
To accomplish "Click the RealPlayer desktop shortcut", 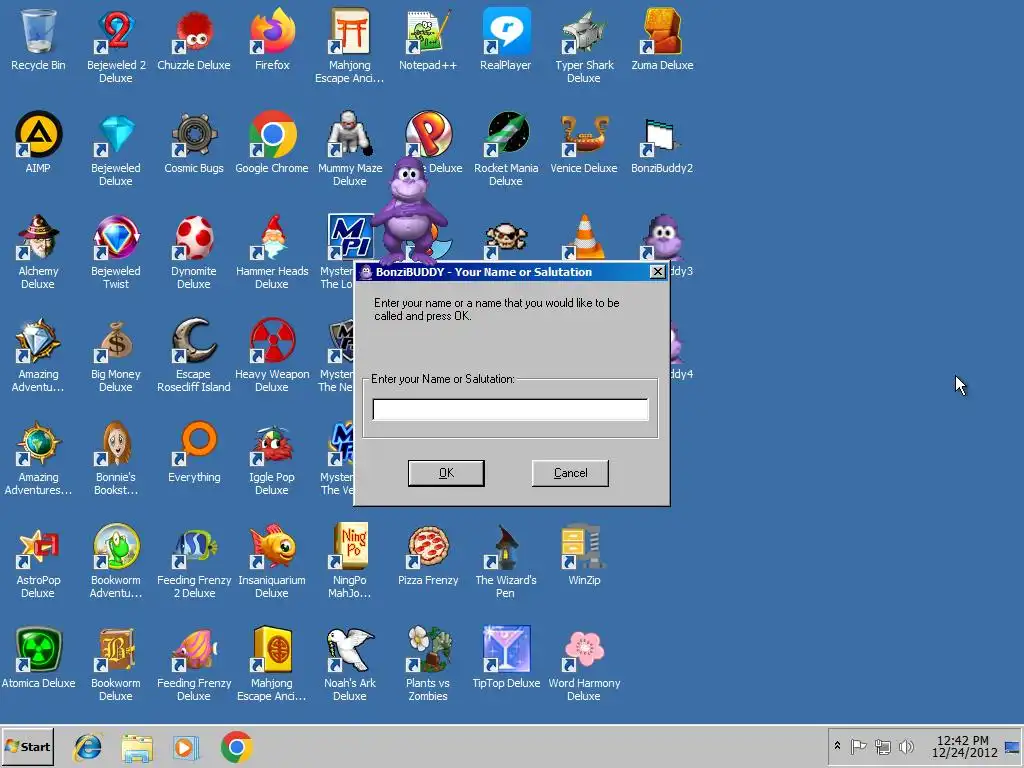I will [505, 39].
